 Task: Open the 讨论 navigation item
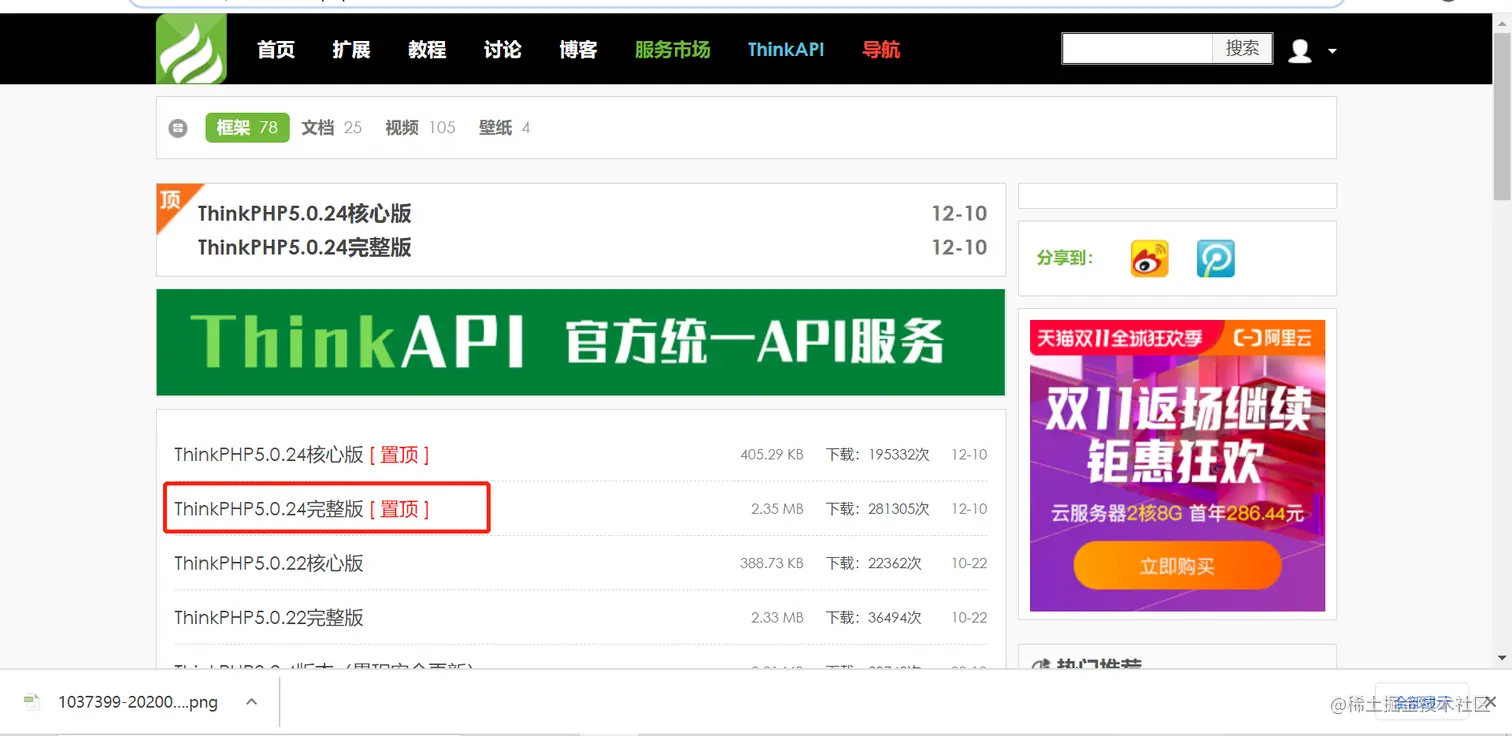503,50
